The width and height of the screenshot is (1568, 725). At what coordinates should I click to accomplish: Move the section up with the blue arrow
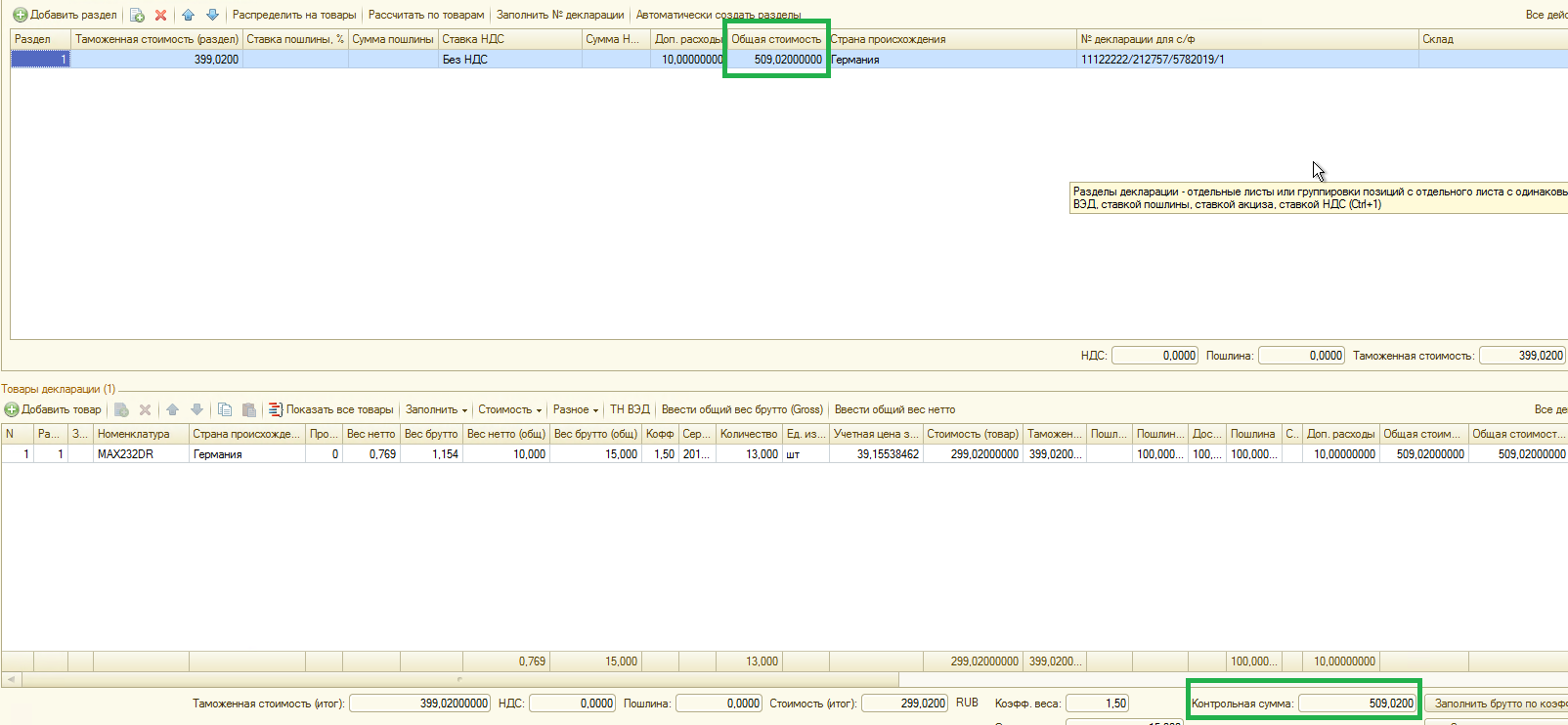coord(188,16)
